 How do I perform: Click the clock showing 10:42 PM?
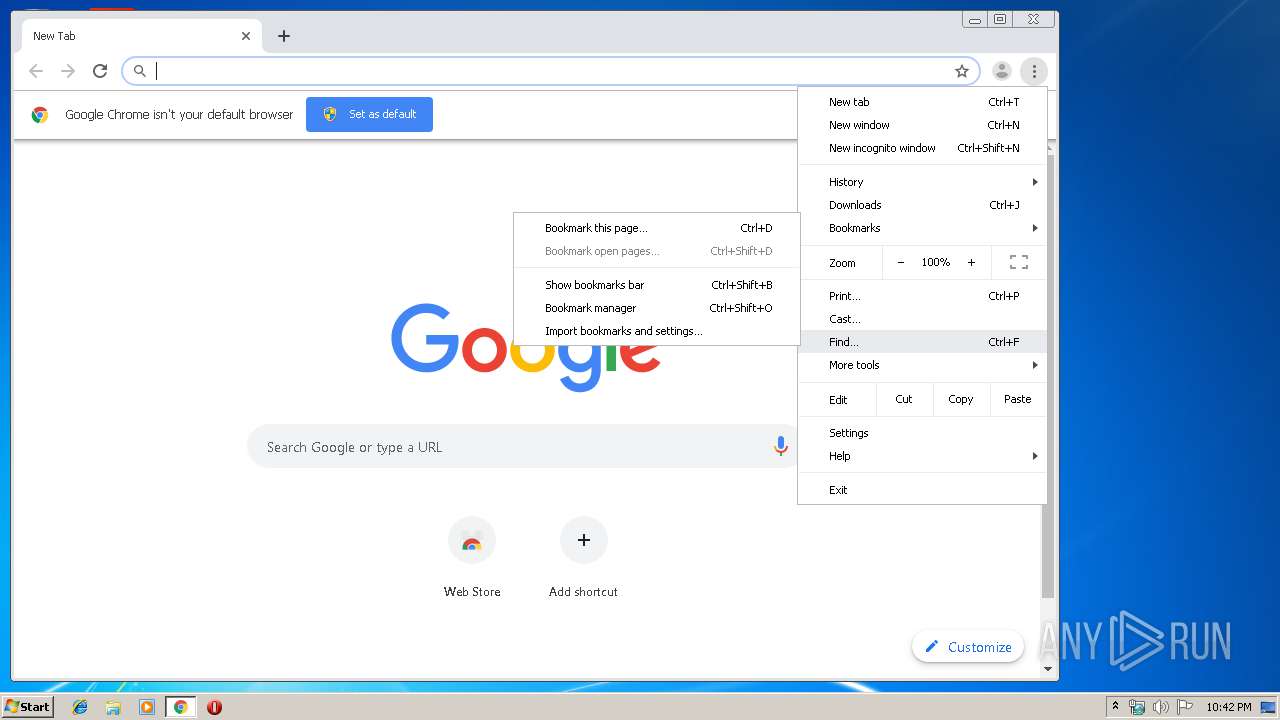[1228, 707]
